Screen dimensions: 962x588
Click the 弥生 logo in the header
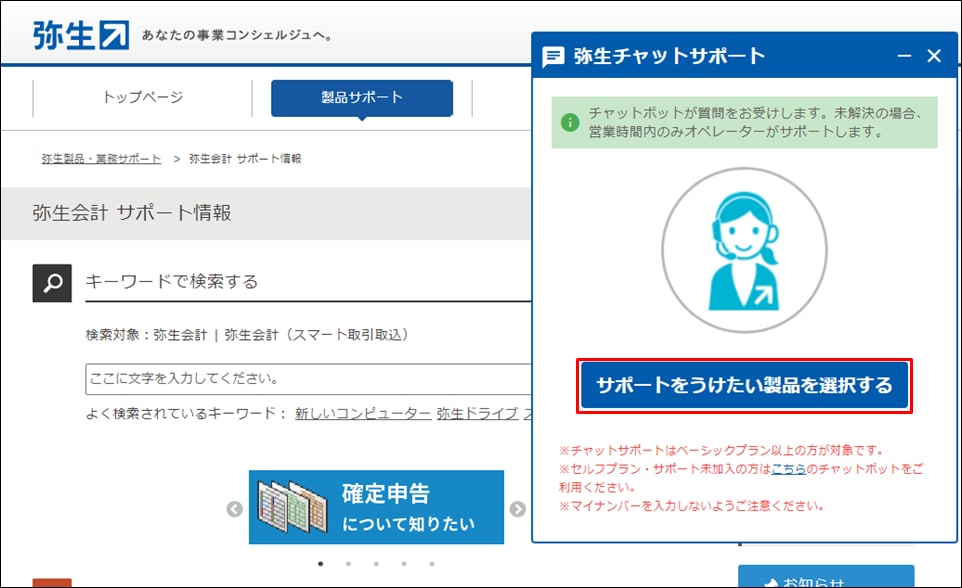[x=81, y=35]
